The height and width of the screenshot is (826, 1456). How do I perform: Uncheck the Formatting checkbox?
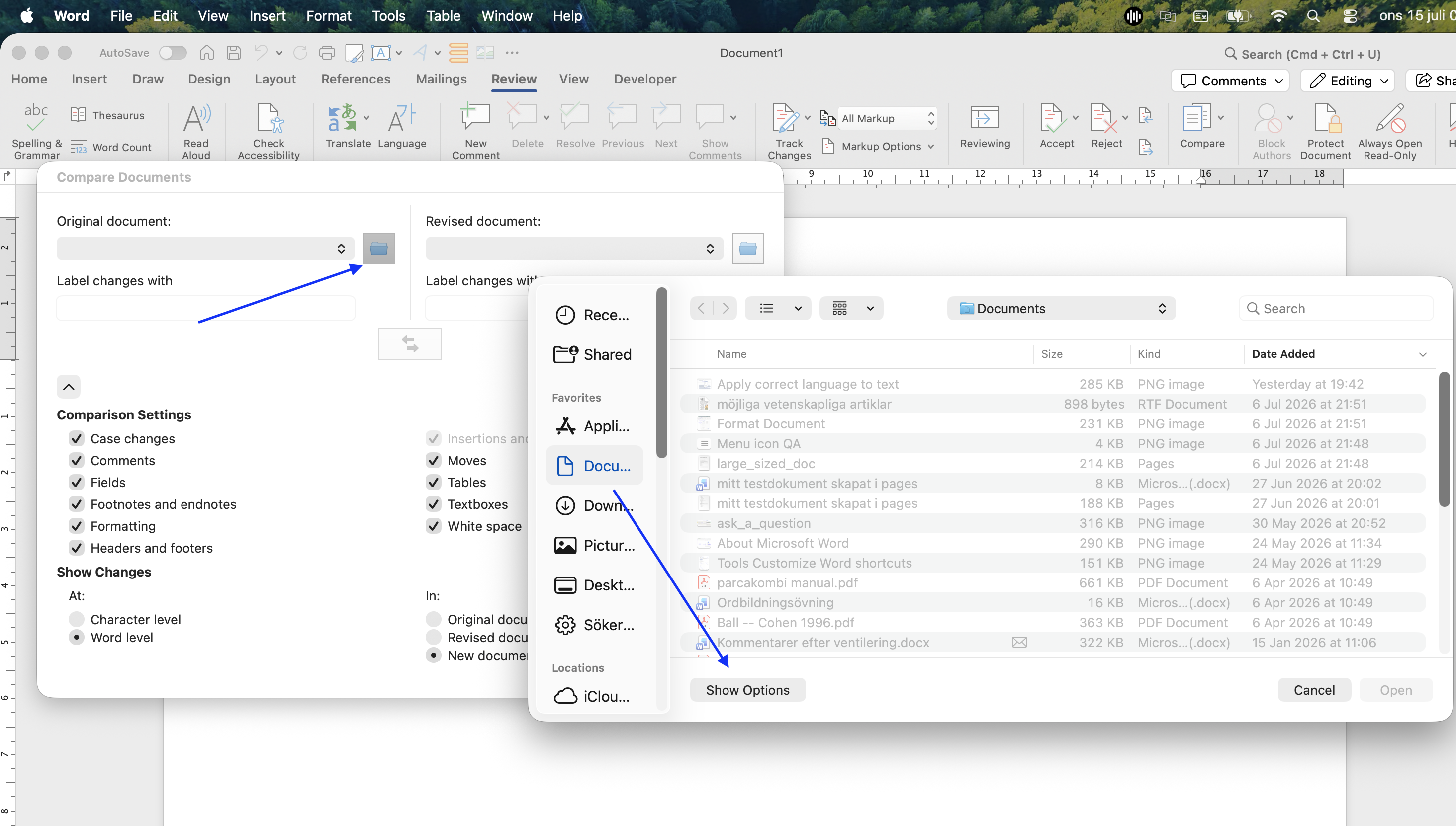[x=77, y=526]
